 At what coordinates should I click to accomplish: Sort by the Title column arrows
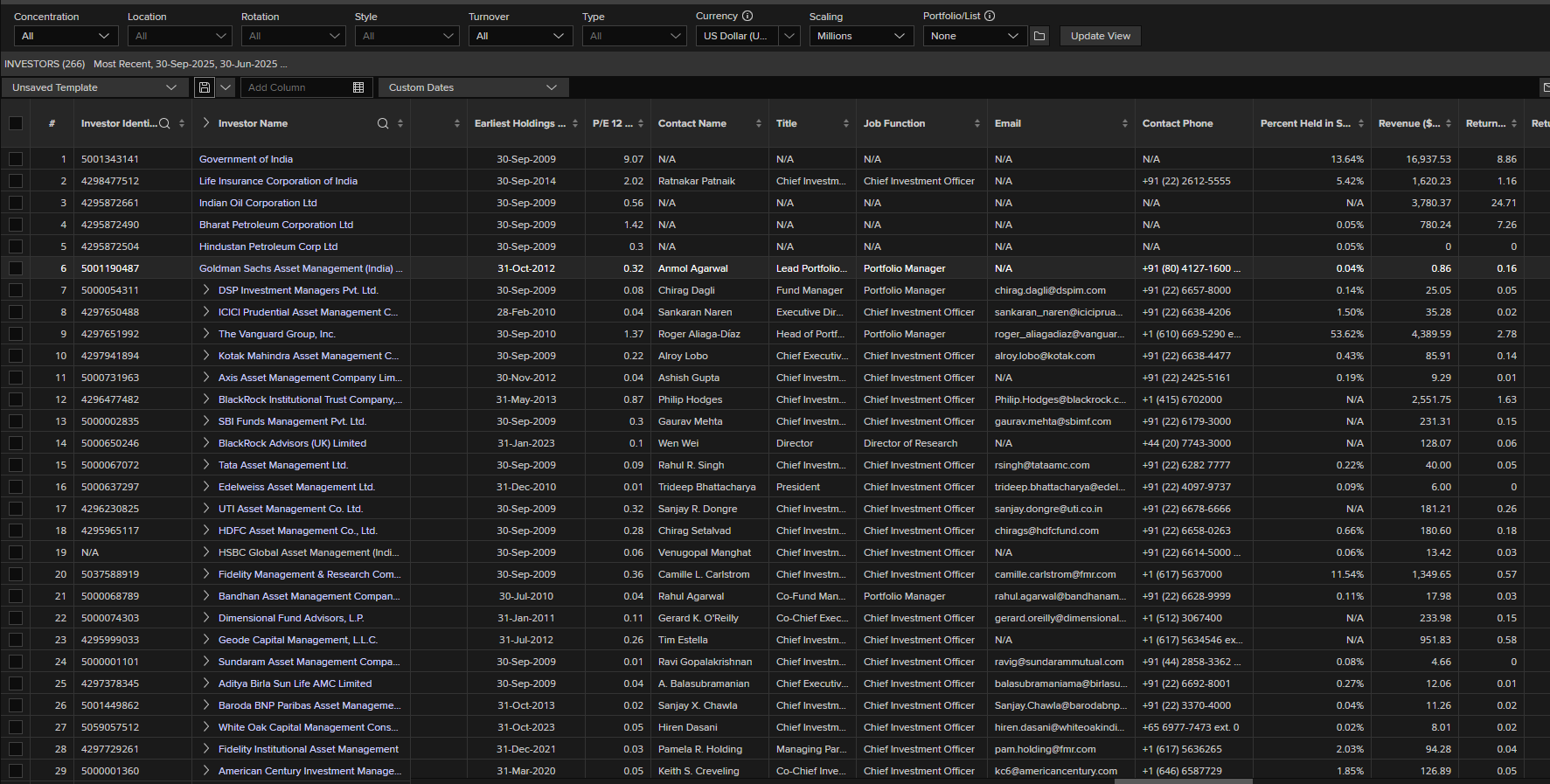tap(846, 123)
